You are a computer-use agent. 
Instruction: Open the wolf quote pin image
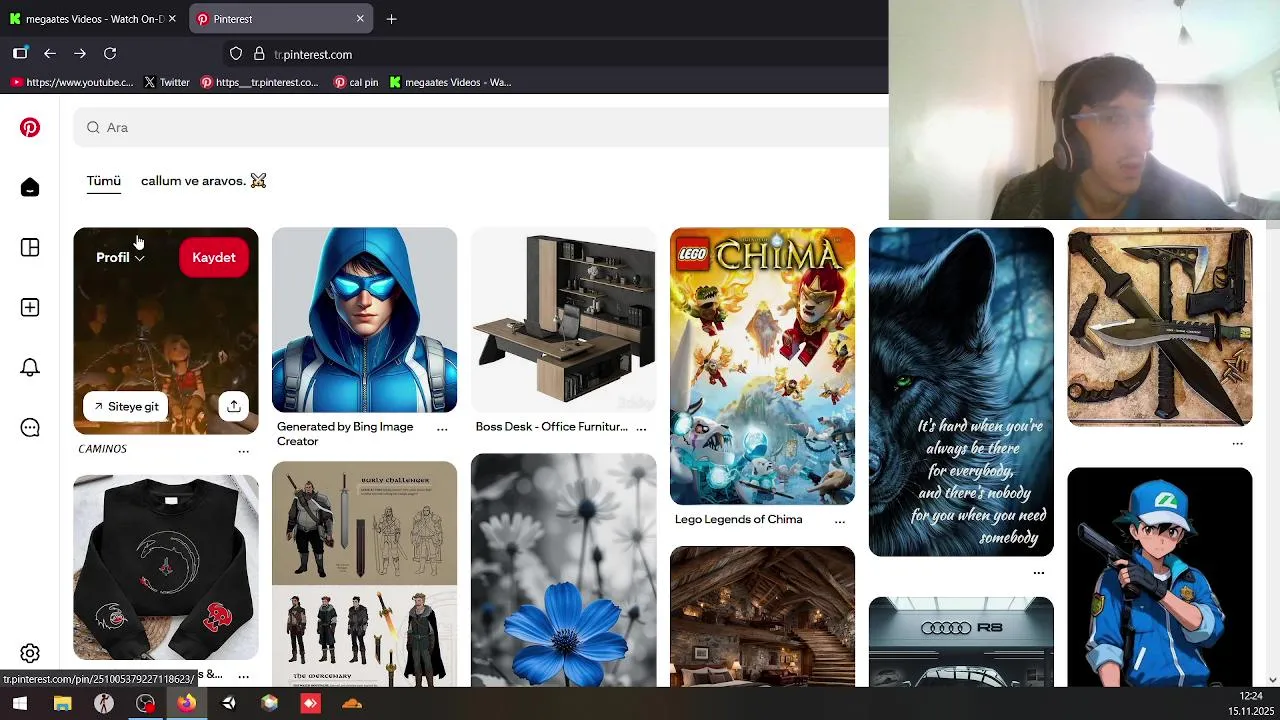pyautogui.click(x=961, y=392)
